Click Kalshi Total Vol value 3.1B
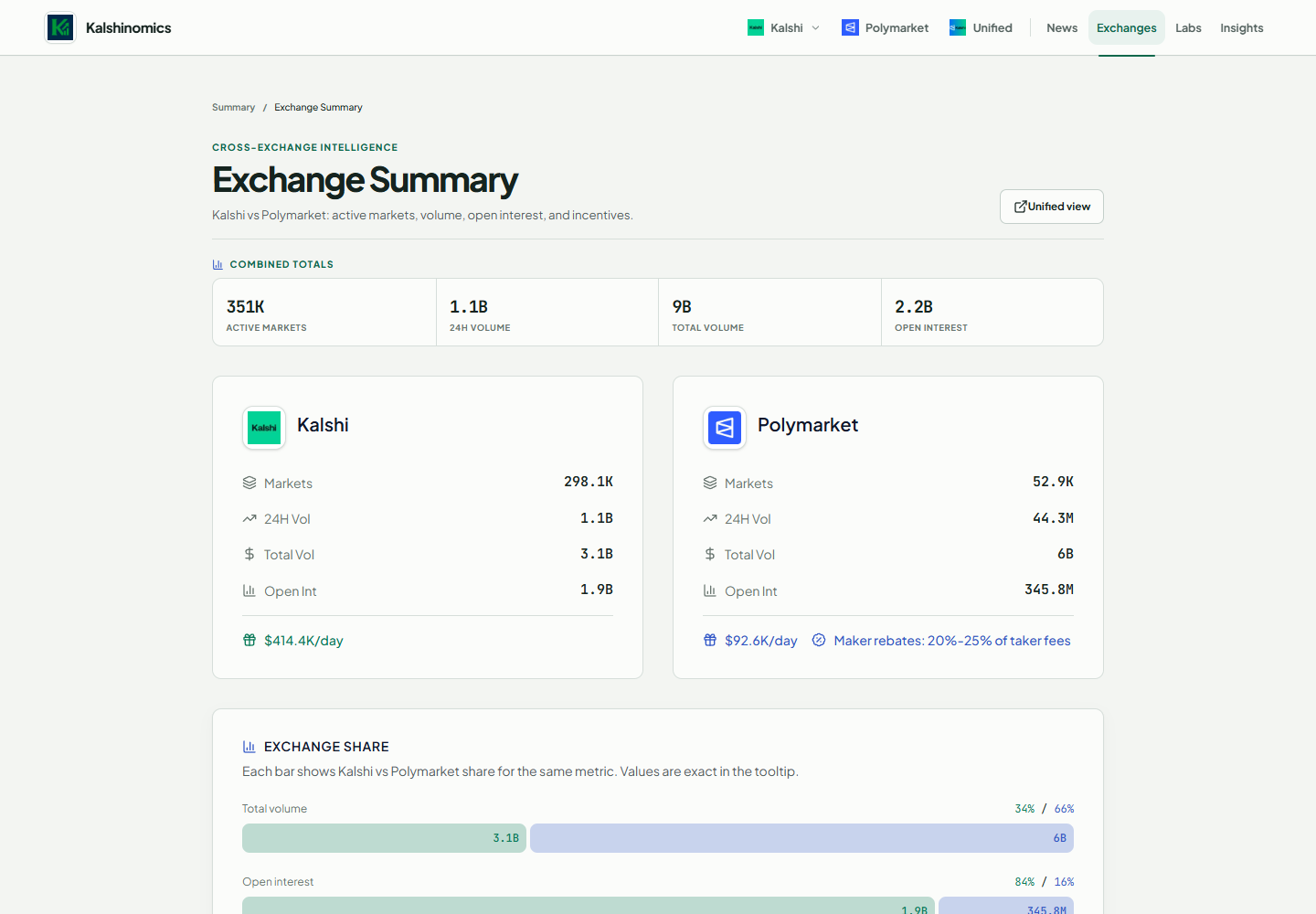 tap(597, 554)
